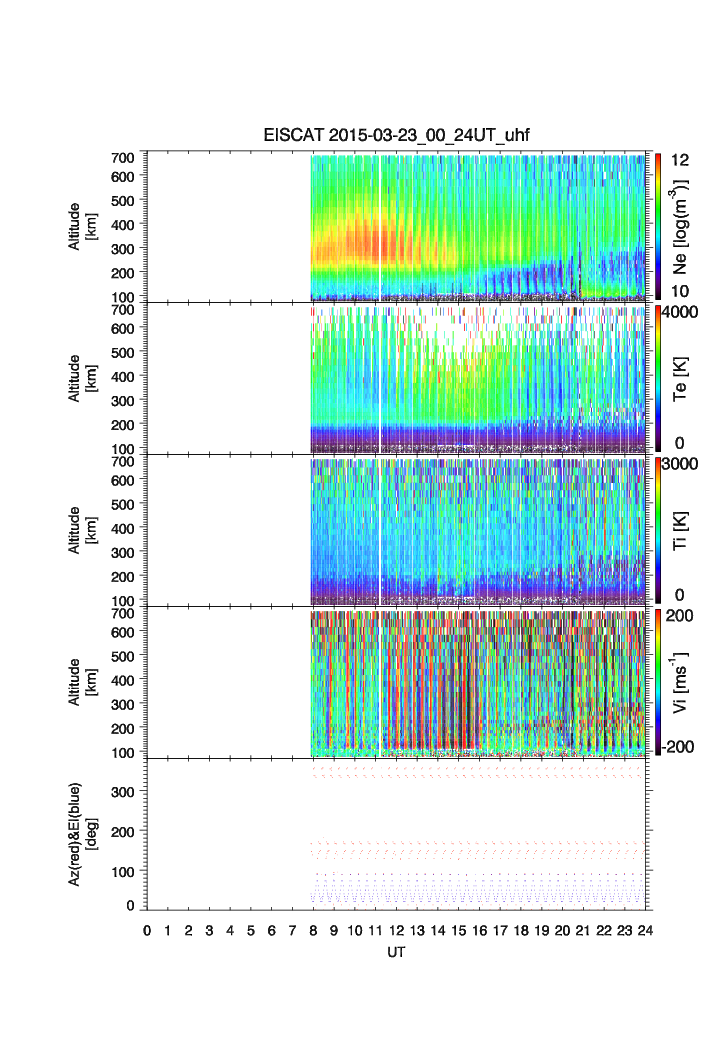Viewport: 708px width, 1062px height.
Task: Click the "18" tick on UT axis
Action: tap(521, 931)
